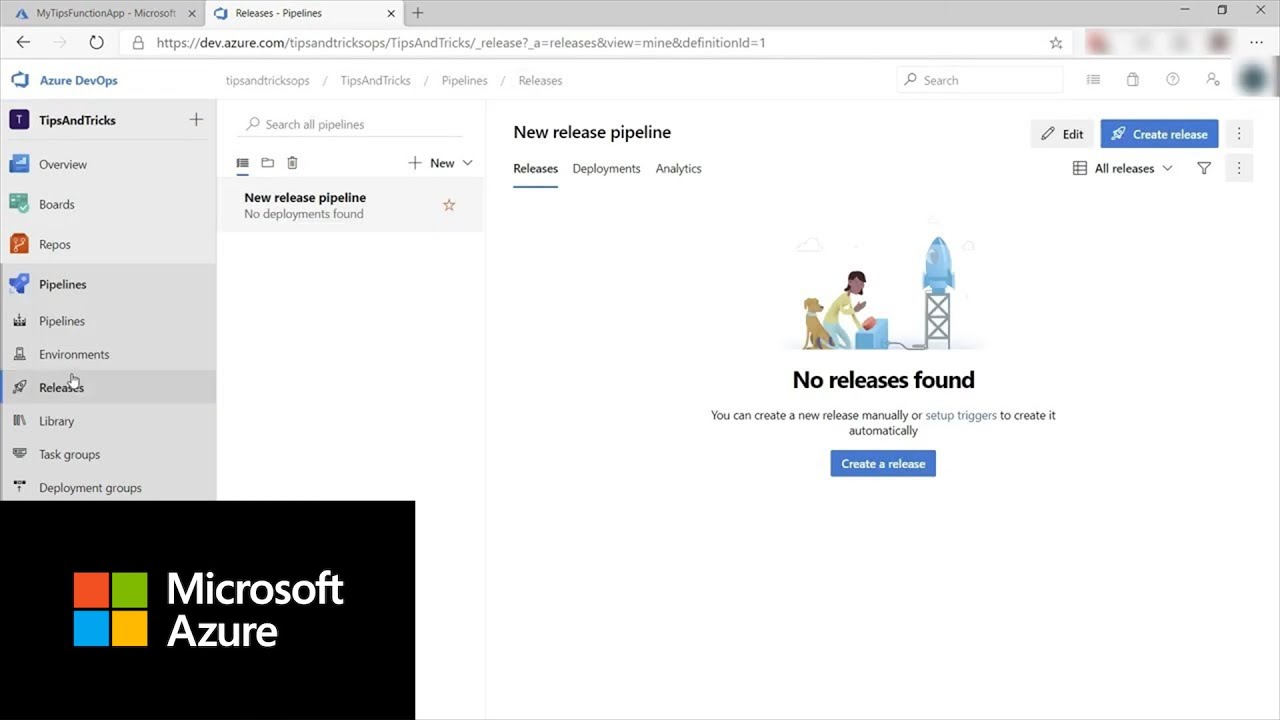Open the work items list icon
The width and height of the screenshot is (1280, 720).
[1093, 80]
